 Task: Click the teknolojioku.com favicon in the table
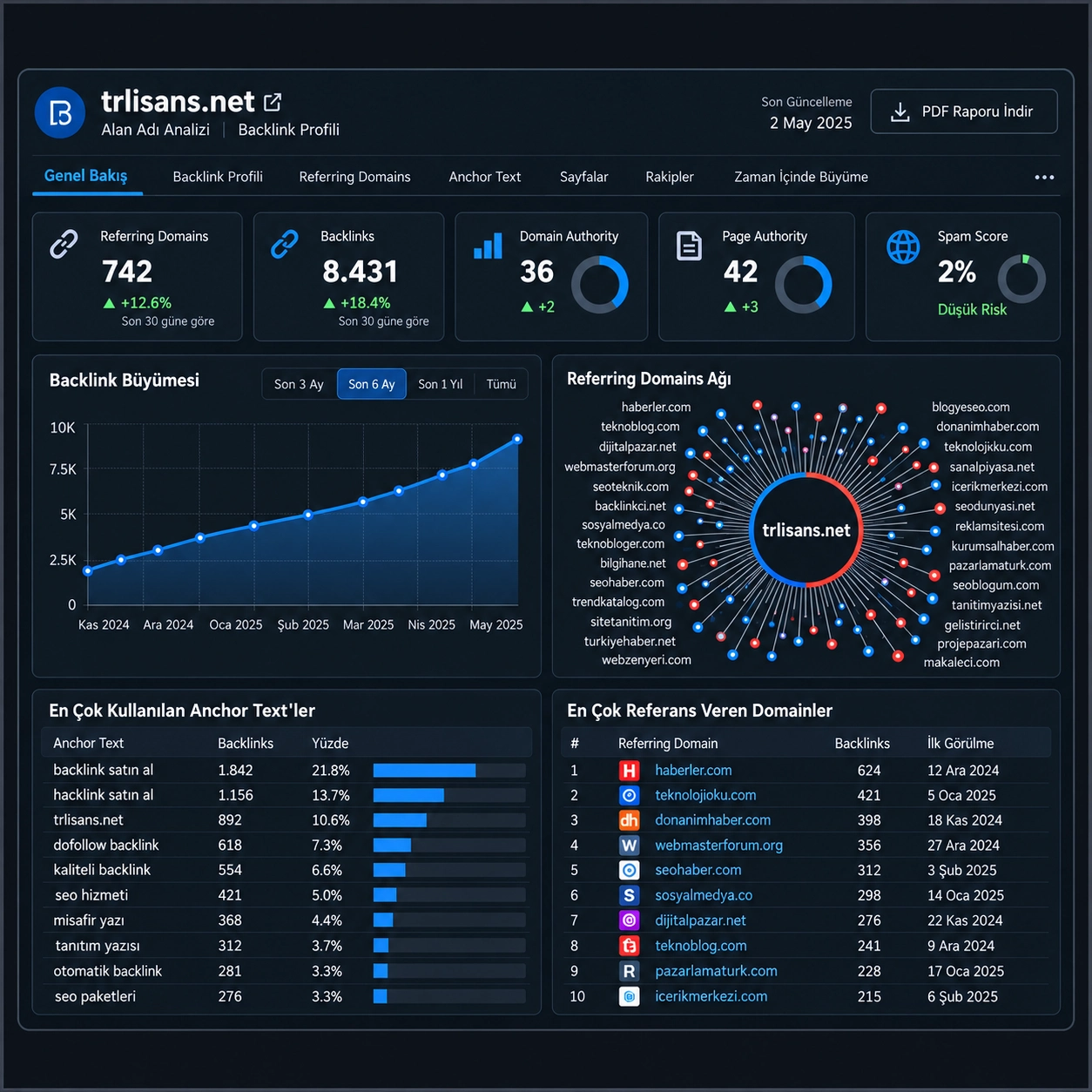(x=629, y=795)
